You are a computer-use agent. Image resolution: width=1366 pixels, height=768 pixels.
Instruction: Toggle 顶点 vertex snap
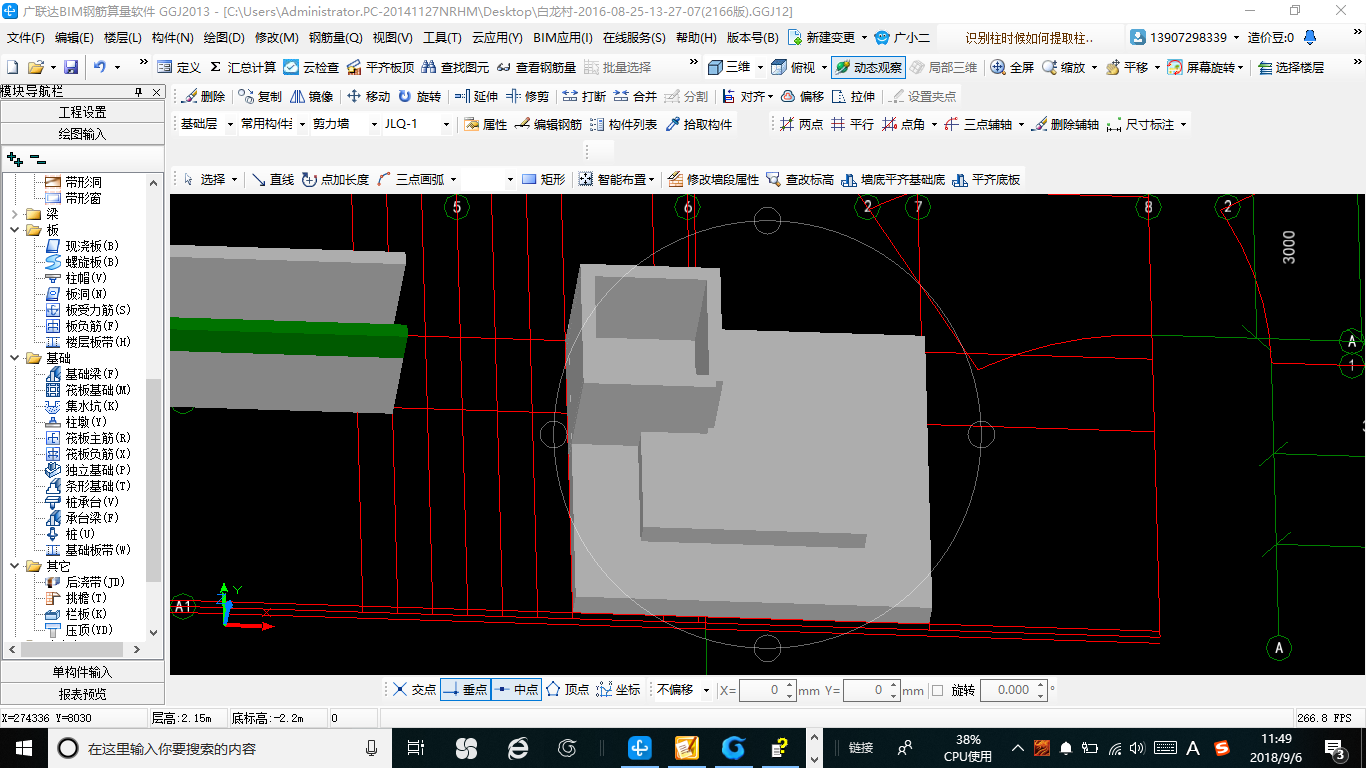(x=567, y=690)
